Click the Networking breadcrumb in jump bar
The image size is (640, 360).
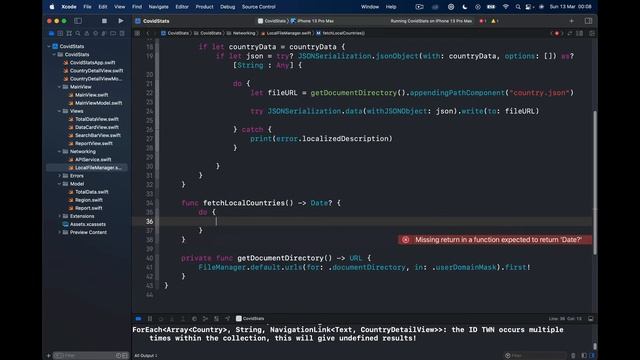[241, 33]
